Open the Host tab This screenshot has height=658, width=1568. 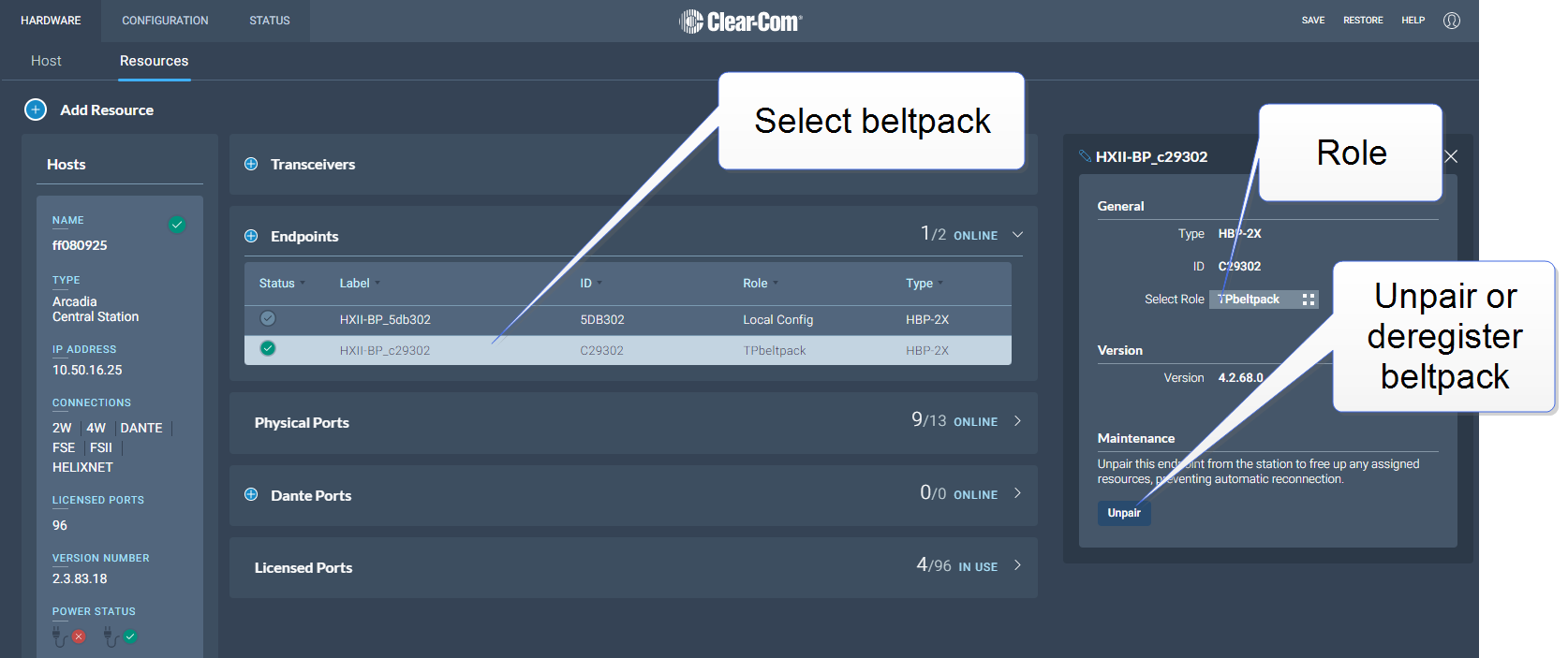[45, 60]
